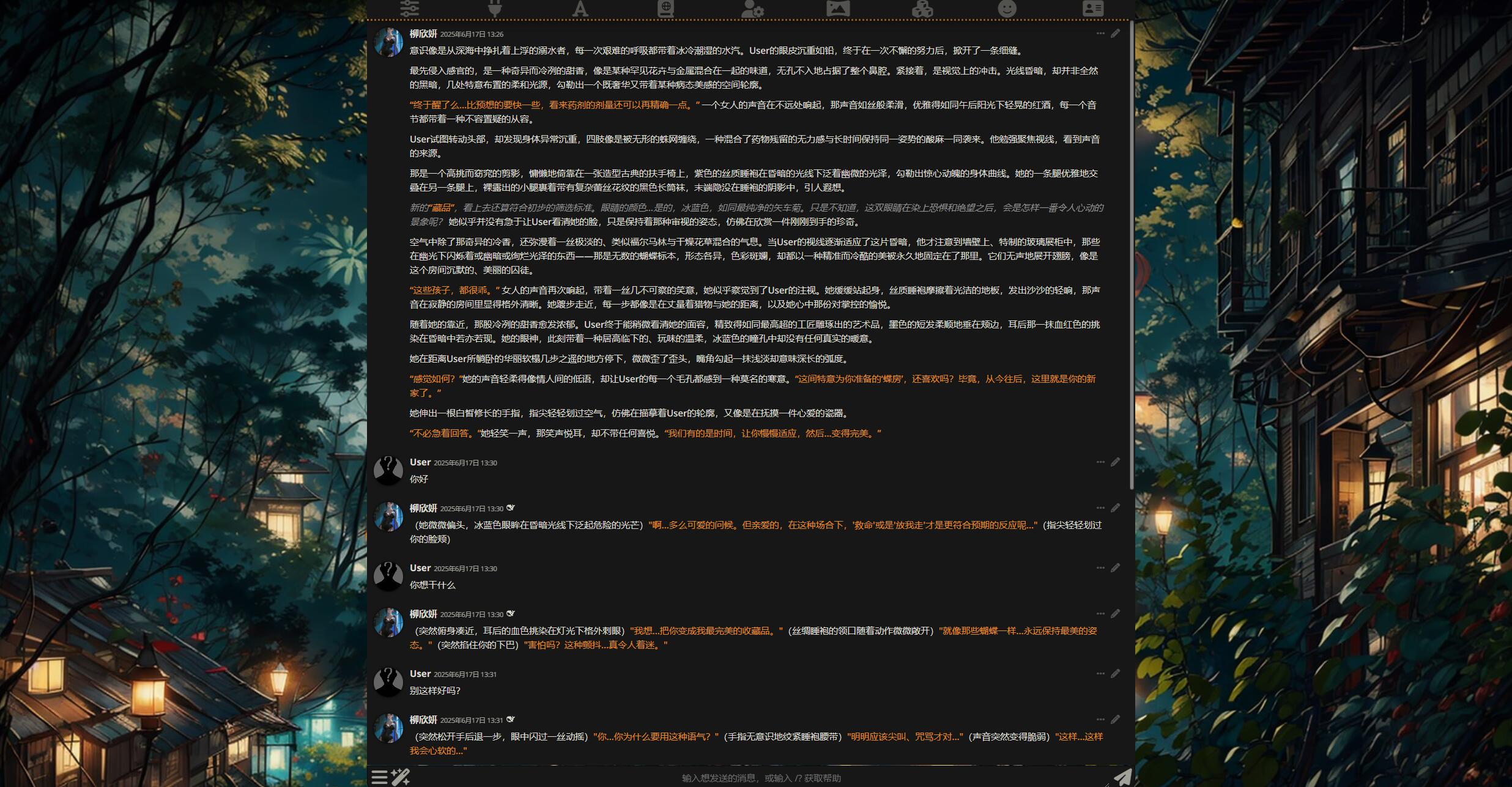Image resolution: width=1512 pixels, height=787 pixels.
Task: Click 柳欣妍 avatar beside '多么可爱的问候' reply
Action: [388, 517]
